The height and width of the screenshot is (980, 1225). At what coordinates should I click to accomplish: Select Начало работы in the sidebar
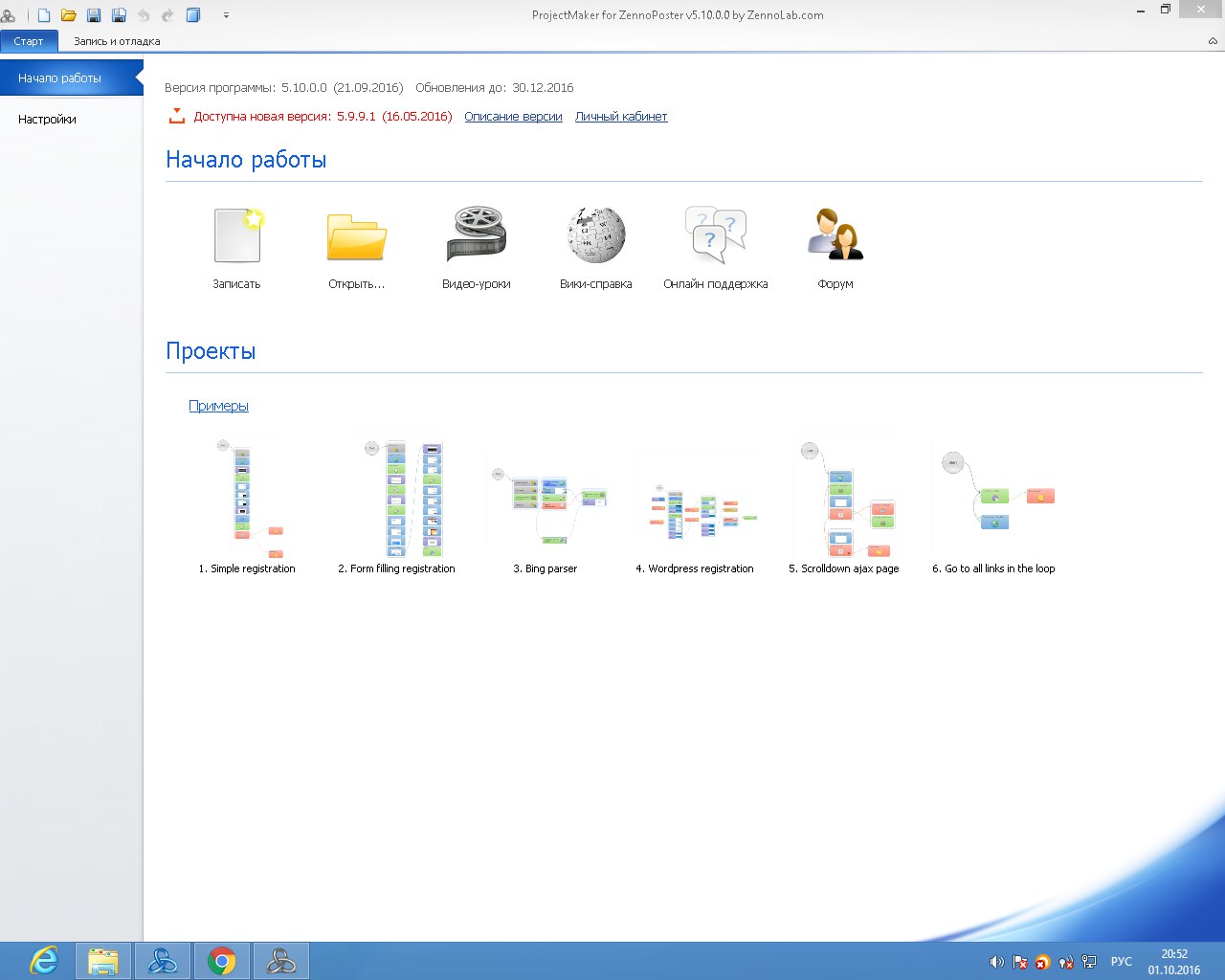click(x=71, y=78)
